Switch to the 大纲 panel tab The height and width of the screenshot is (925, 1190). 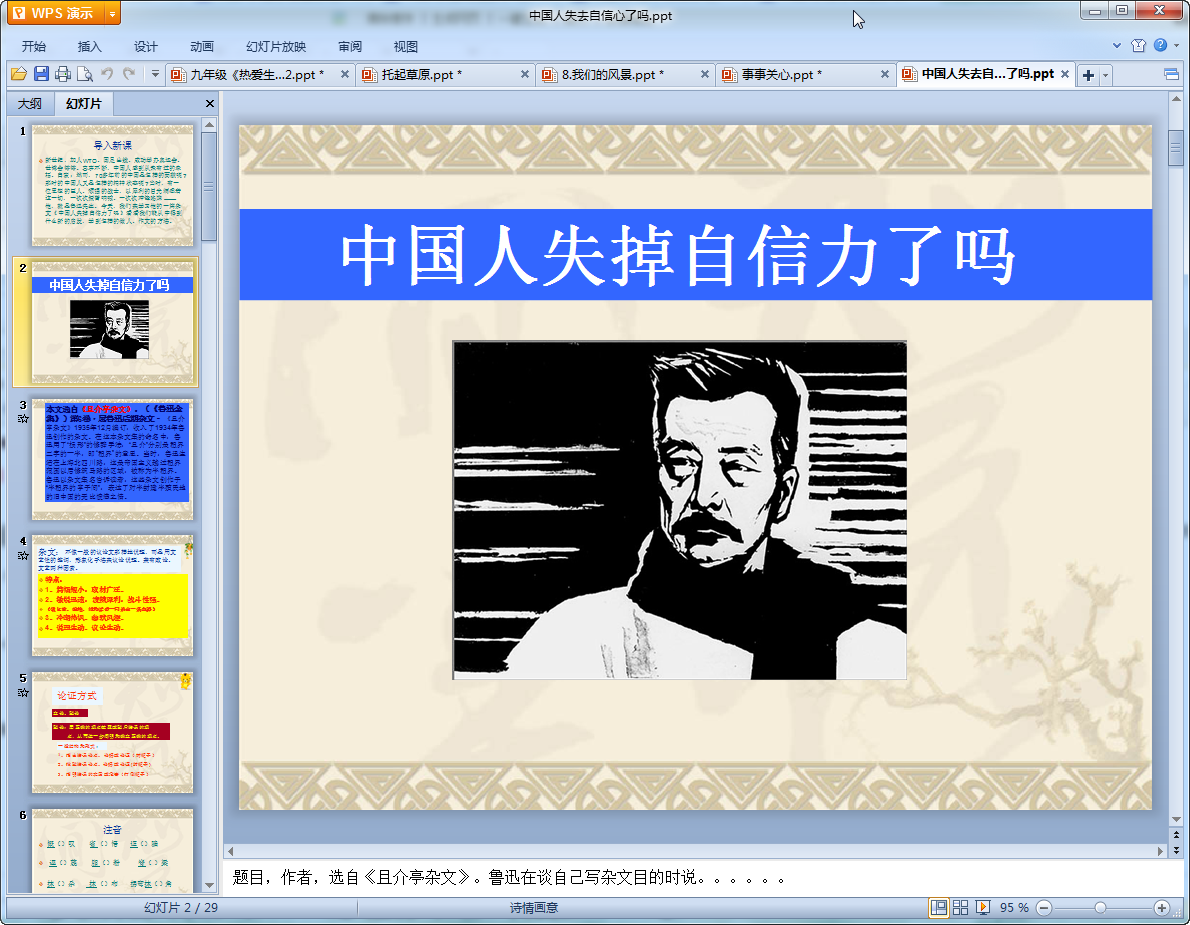(30, 103)
